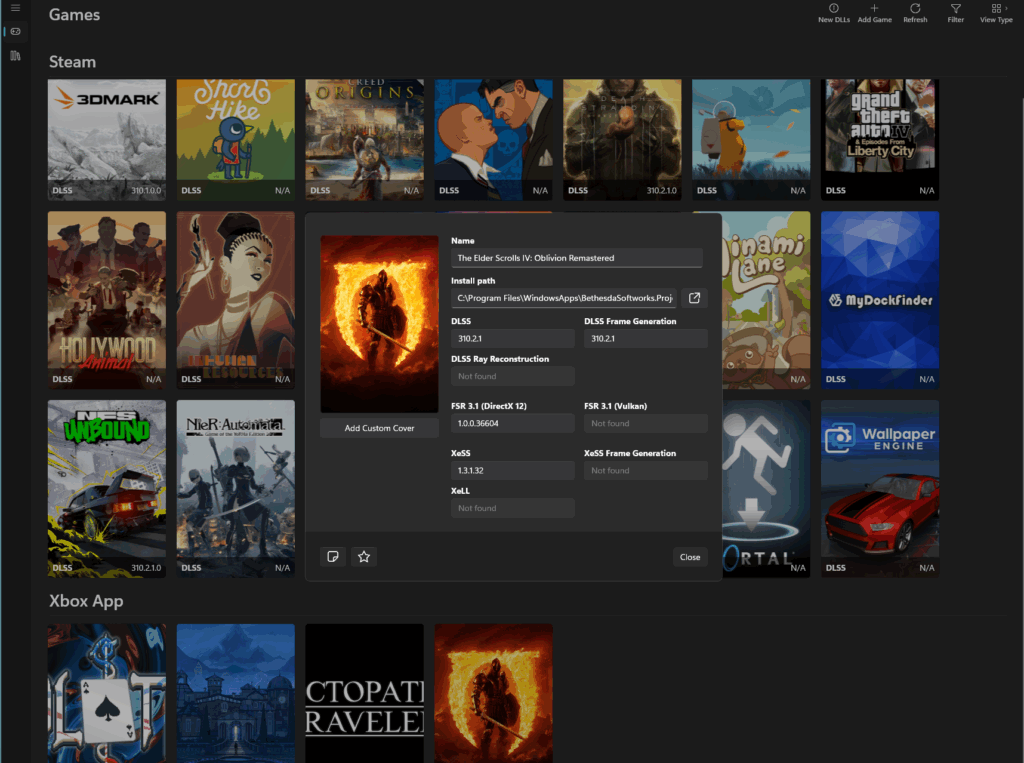Select the DLSS version box 310.2.1
This screenshot has width=1024, height=763.
[513, 338]
